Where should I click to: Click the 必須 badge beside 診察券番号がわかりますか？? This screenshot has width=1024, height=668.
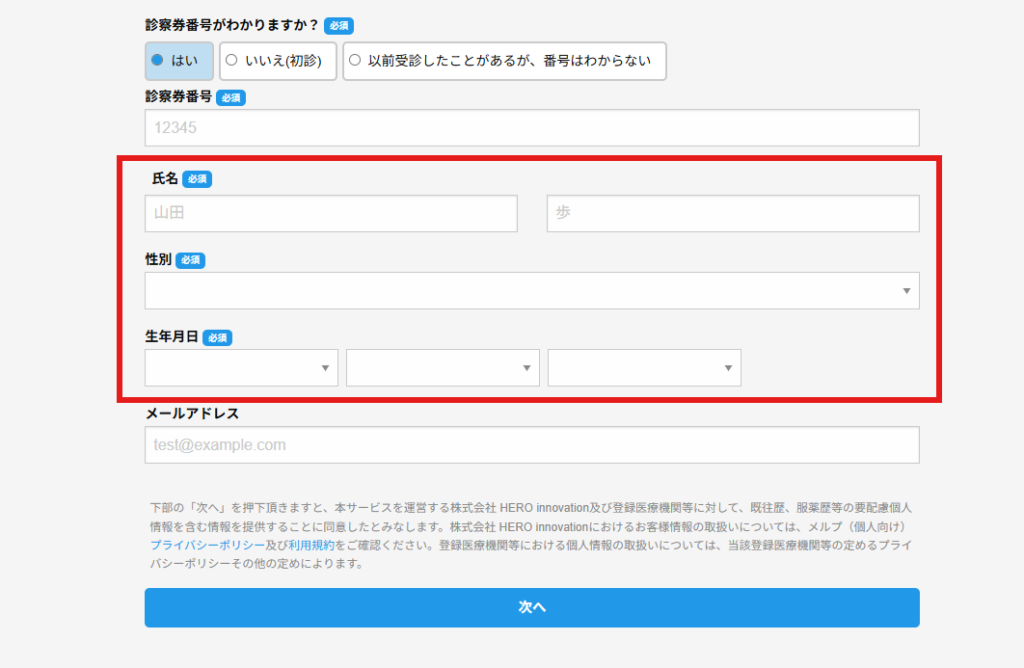(339, 26)
